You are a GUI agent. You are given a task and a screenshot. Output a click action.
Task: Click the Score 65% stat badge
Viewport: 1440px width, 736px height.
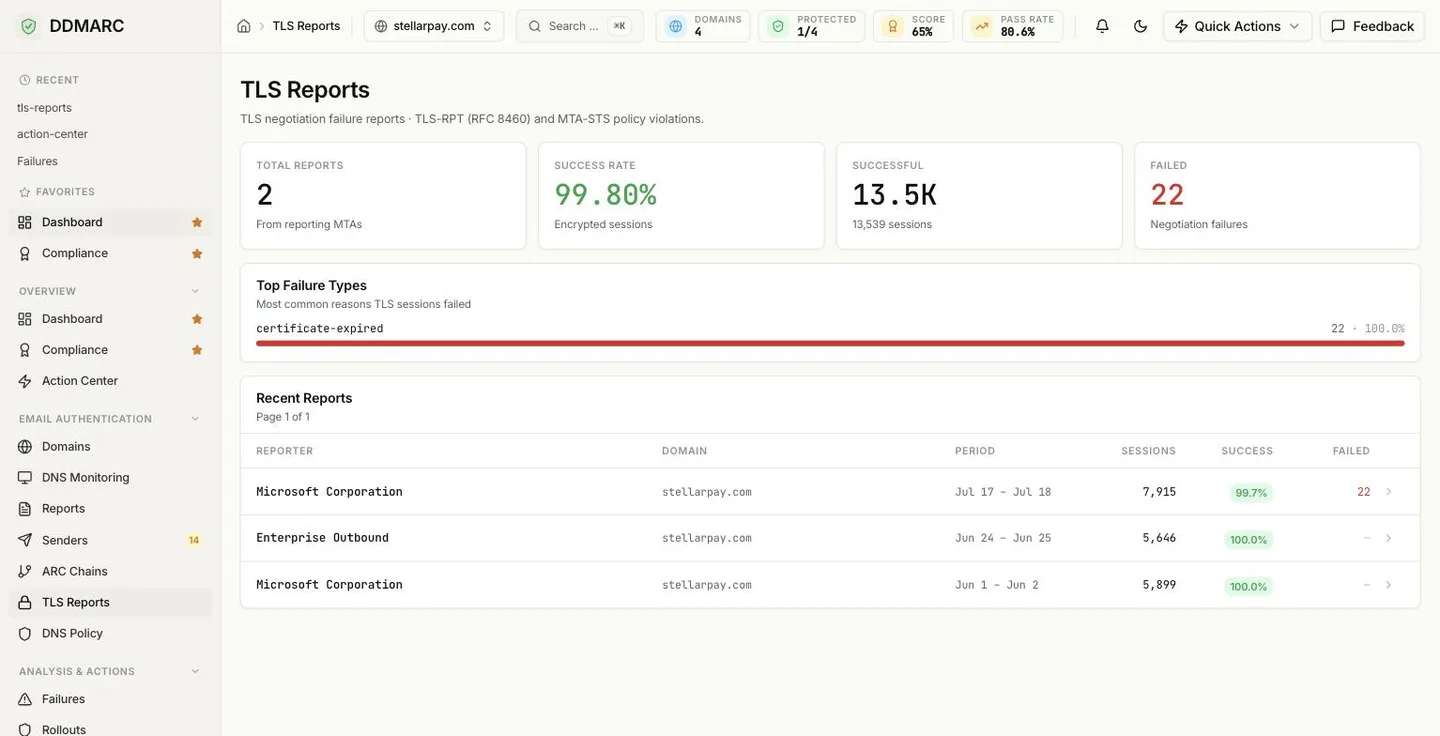click(x=913, y=26)
